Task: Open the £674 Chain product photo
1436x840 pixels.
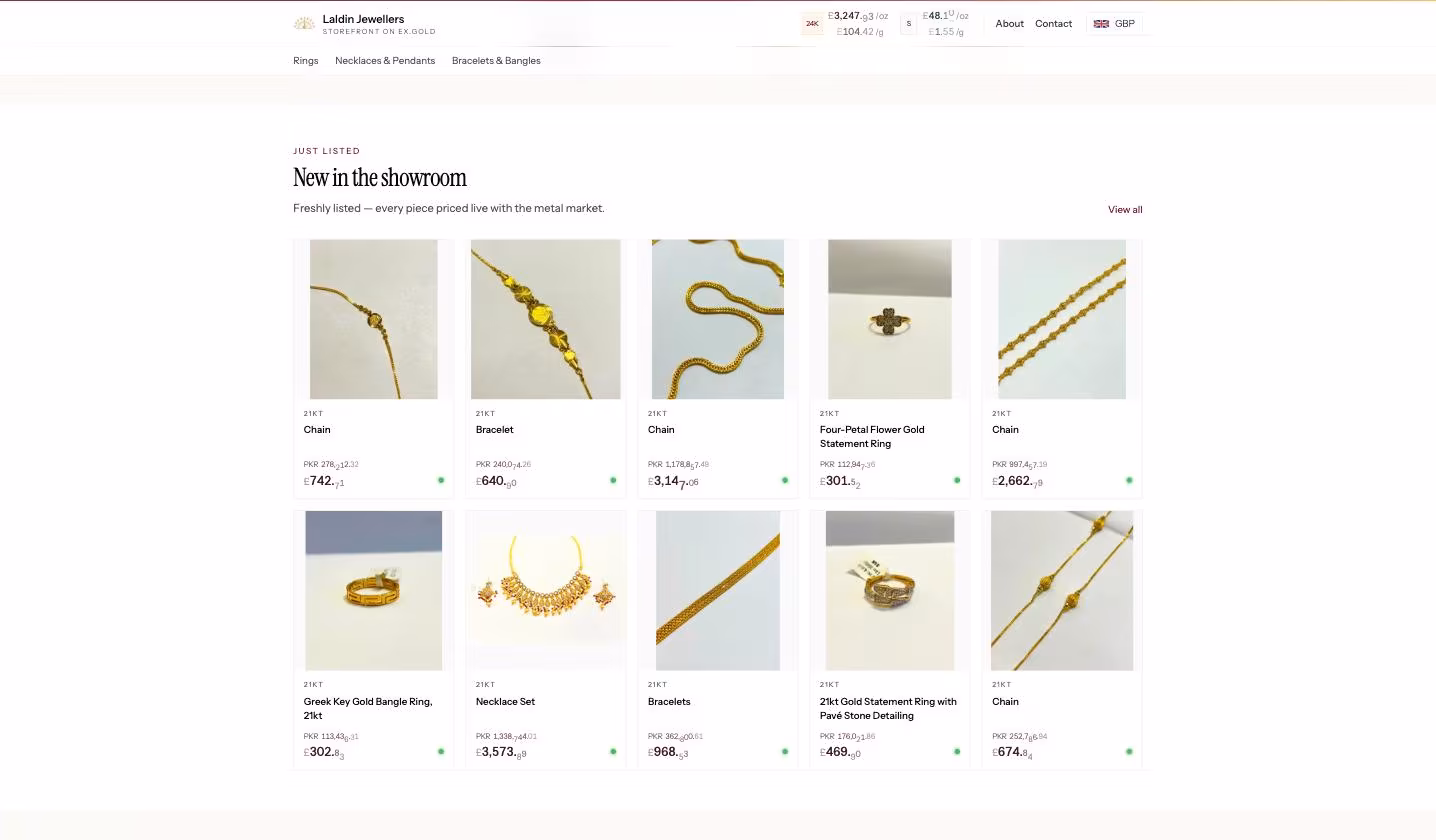Action: [x=1062, y=591]
